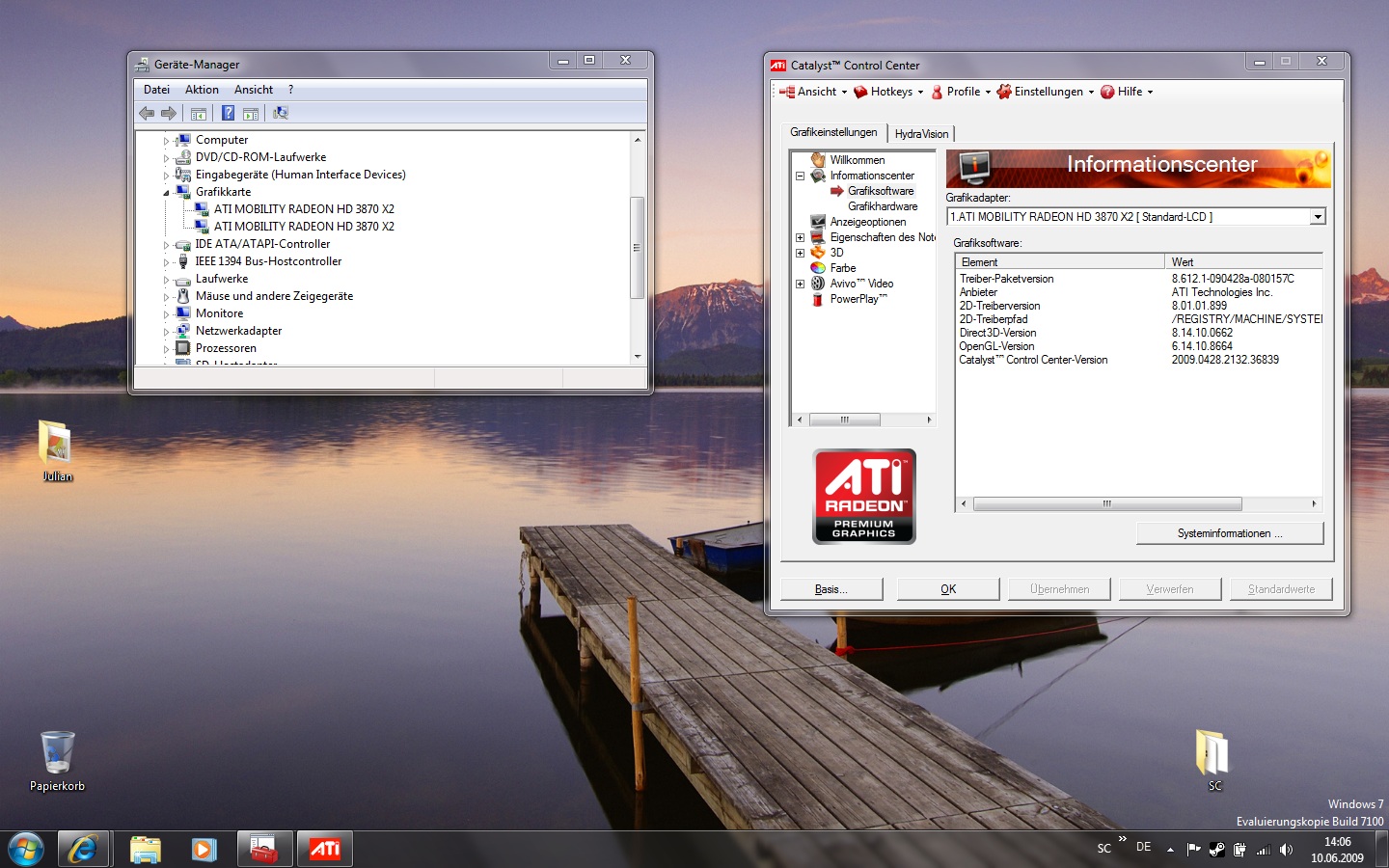The height and width of the screenshot is (868, 1389).
Task: Select PowerPlay in the Catalyst tree
Action: pyautogui.click(x=858, y=299)
